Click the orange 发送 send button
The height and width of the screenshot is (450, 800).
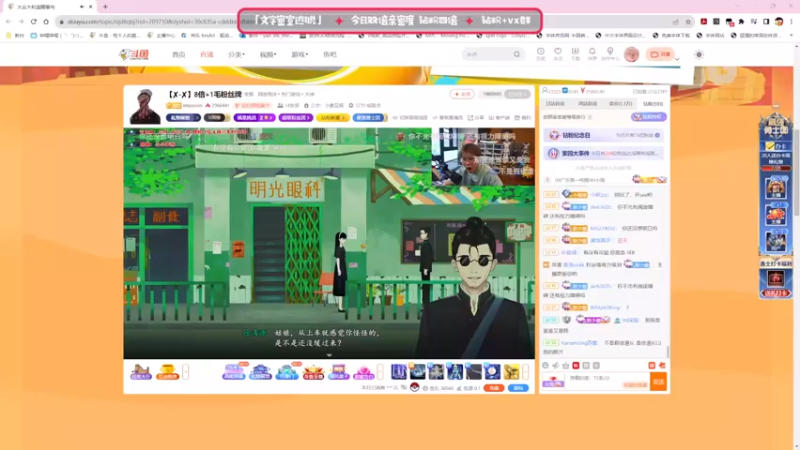pyautogui.click(x=659, y=382)
